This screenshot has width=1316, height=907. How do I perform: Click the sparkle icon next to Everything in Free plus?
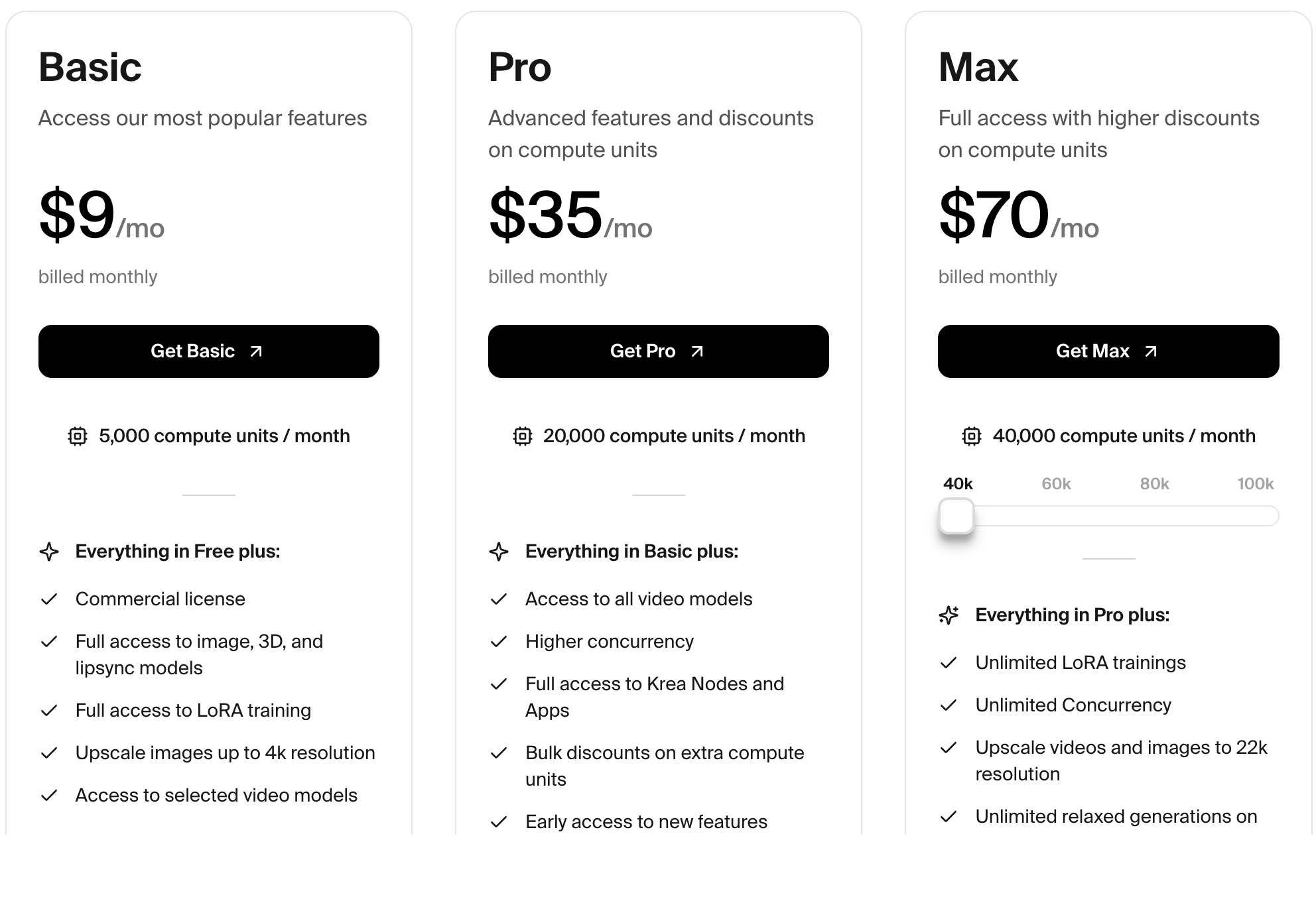click(x=49, y=552)
